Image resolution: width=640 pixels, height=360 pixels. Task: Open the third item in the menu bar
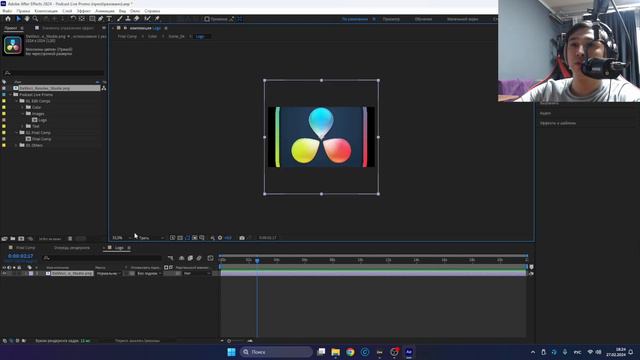pyautogui.click(x=46, y=11)
